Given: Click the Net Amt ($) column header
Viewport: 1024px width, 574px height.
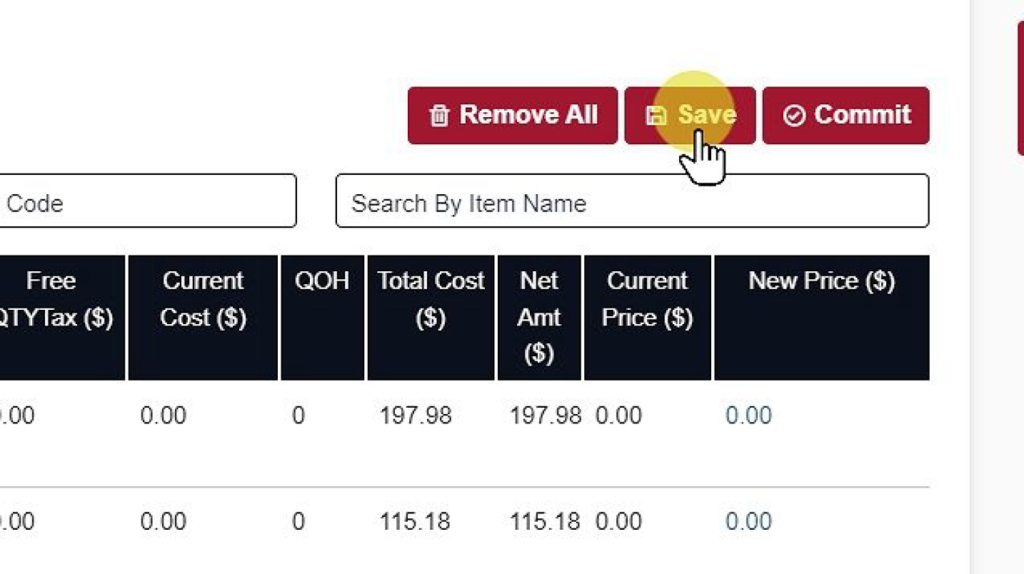Looking at the screenshot, I should (539, 317).
